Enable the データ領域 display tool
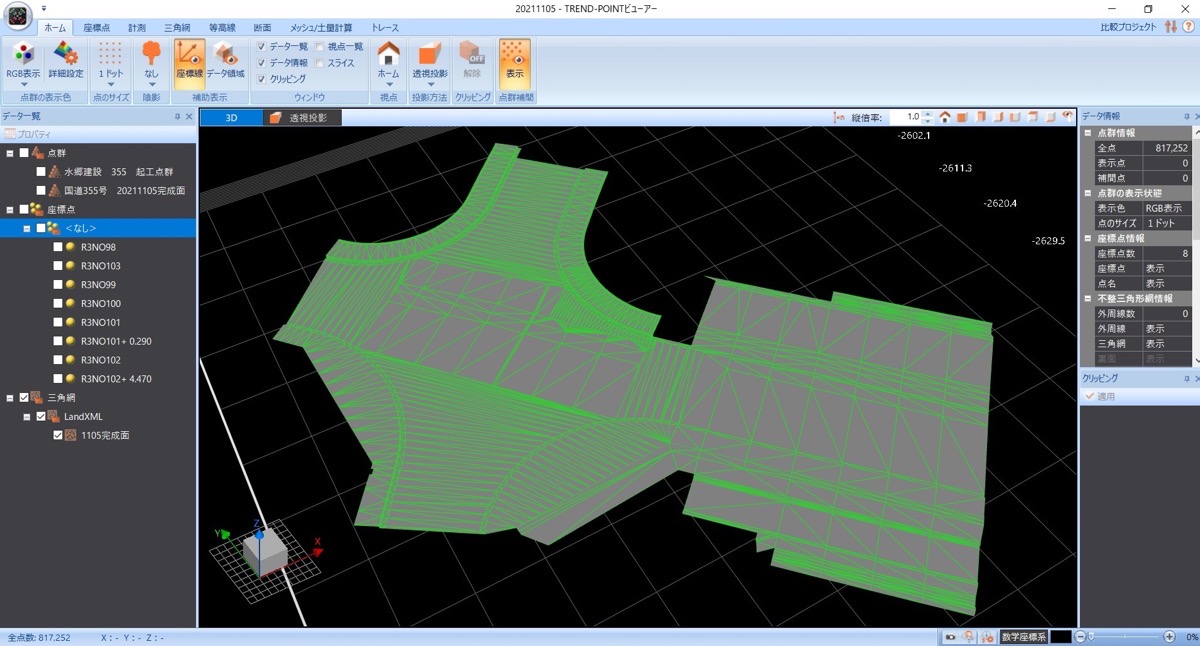The width and height of the screenshot is (1200, 646). click(225, 60)
